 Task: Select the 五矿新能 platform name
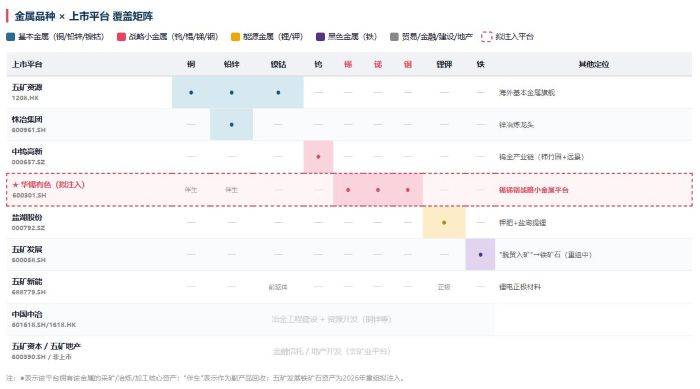(x=27, y=281)
